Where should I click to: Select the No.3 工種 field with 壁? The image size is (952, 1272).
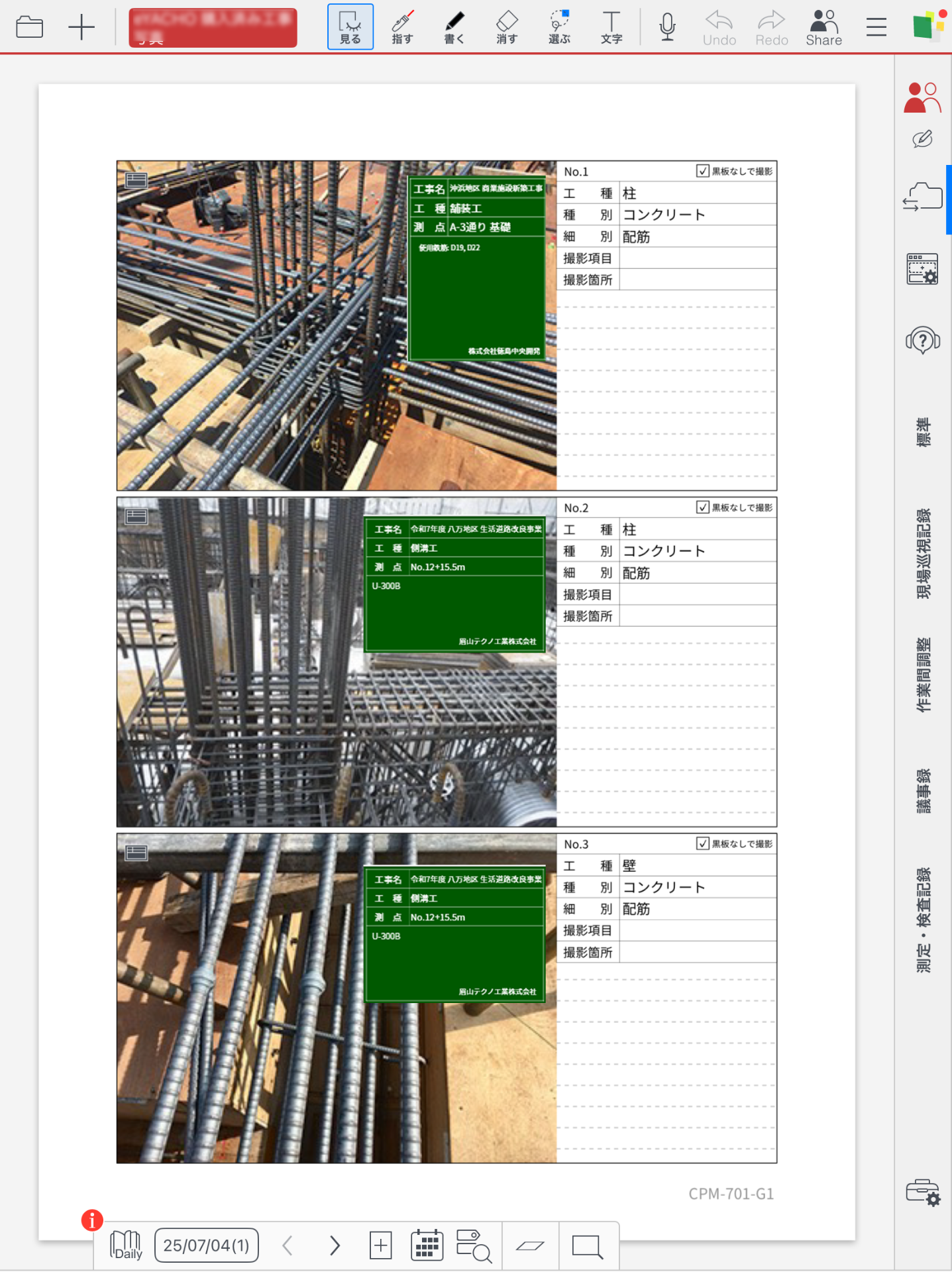coord(698,865)
